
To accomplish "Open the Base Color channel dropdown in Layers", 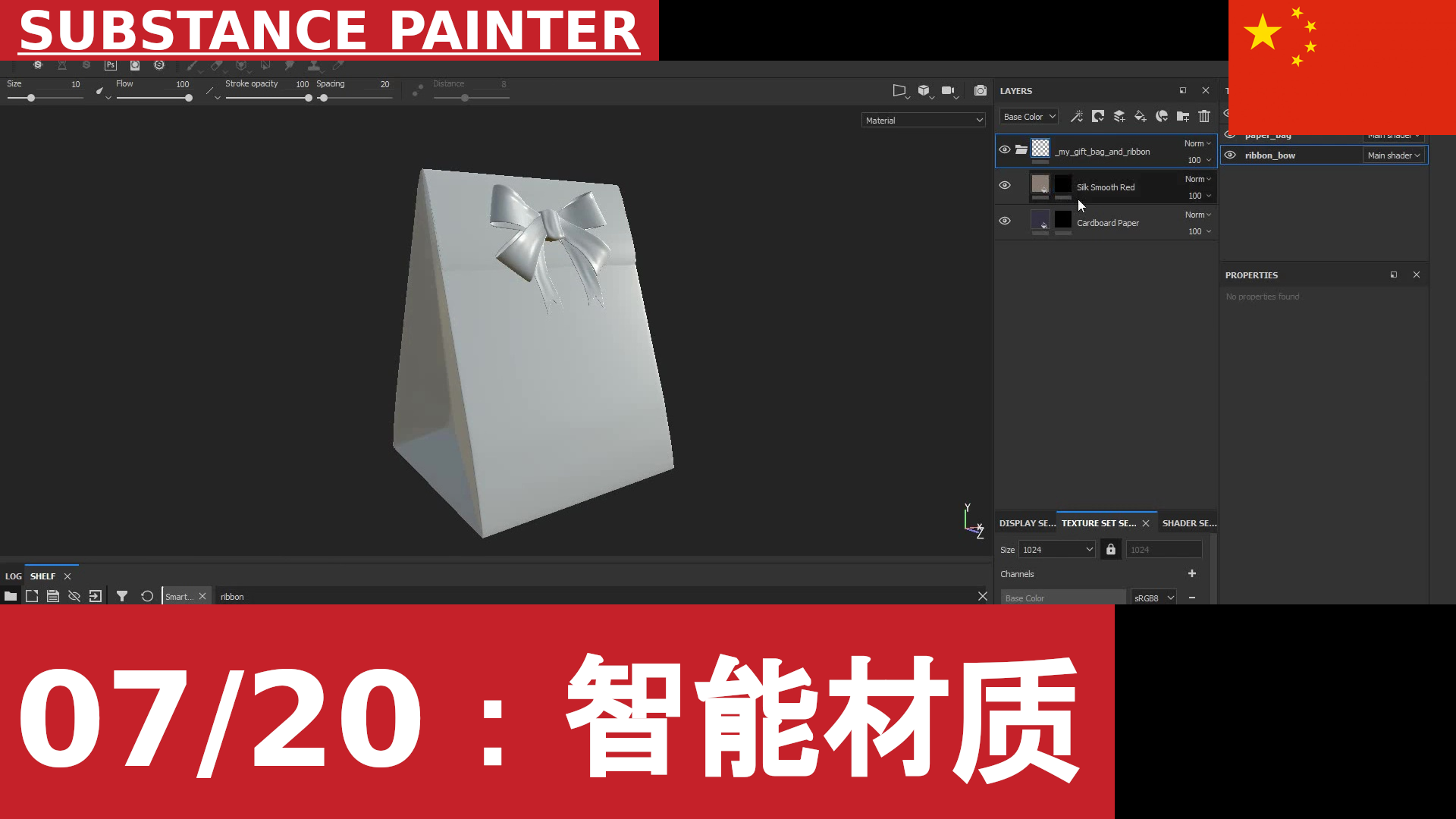I will pyautogui.click(x=1028, y=117).
